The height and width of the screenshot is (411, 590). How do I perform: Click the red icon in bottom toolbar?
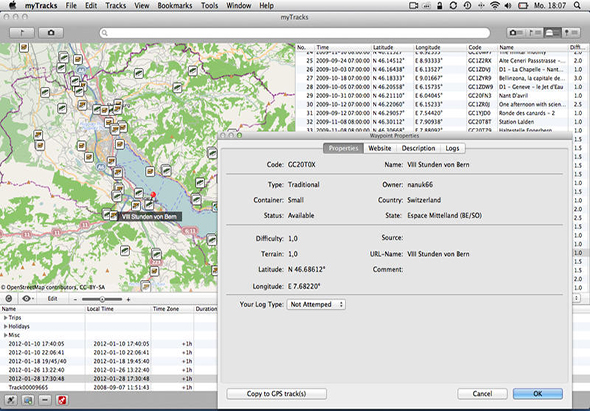[62, 400]
